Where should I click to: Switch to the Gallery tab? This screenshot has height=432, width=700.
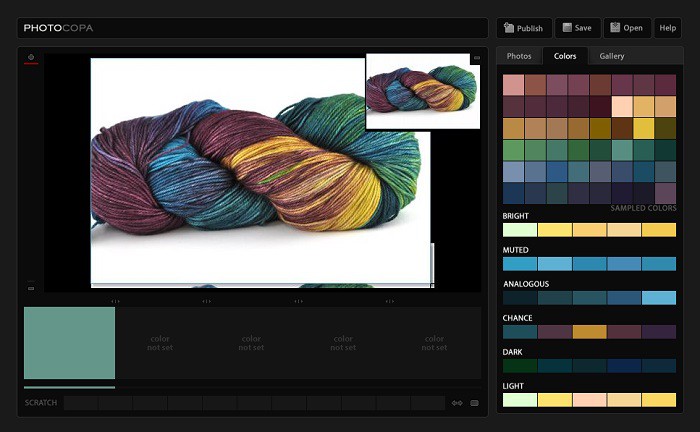(x=612, y=56)
